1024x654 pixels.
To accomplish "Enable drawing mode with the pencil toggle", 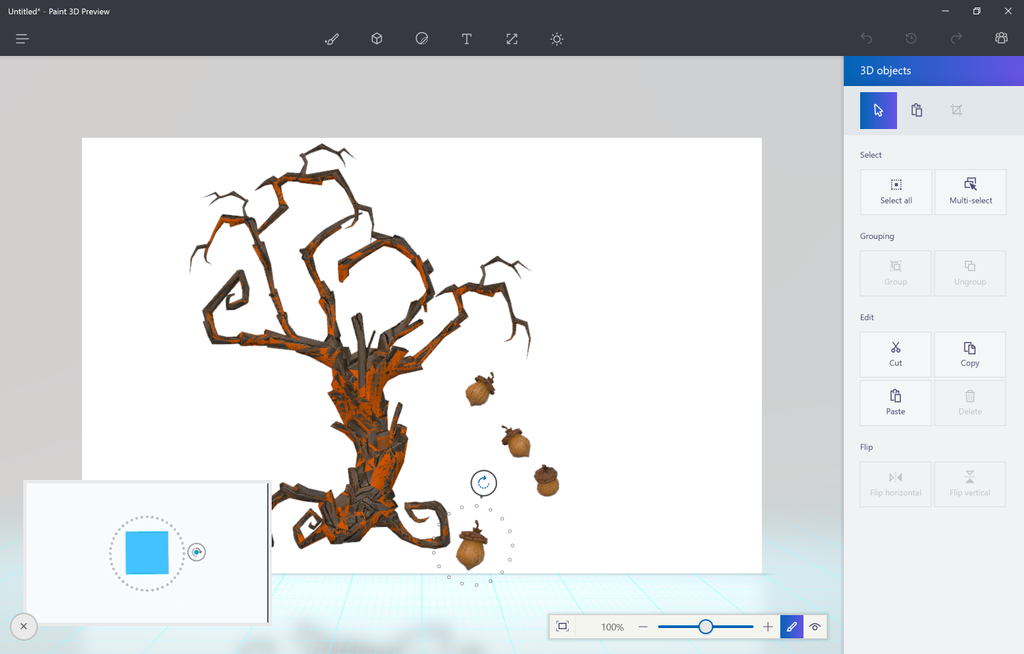I will click(x=791, y=626).
